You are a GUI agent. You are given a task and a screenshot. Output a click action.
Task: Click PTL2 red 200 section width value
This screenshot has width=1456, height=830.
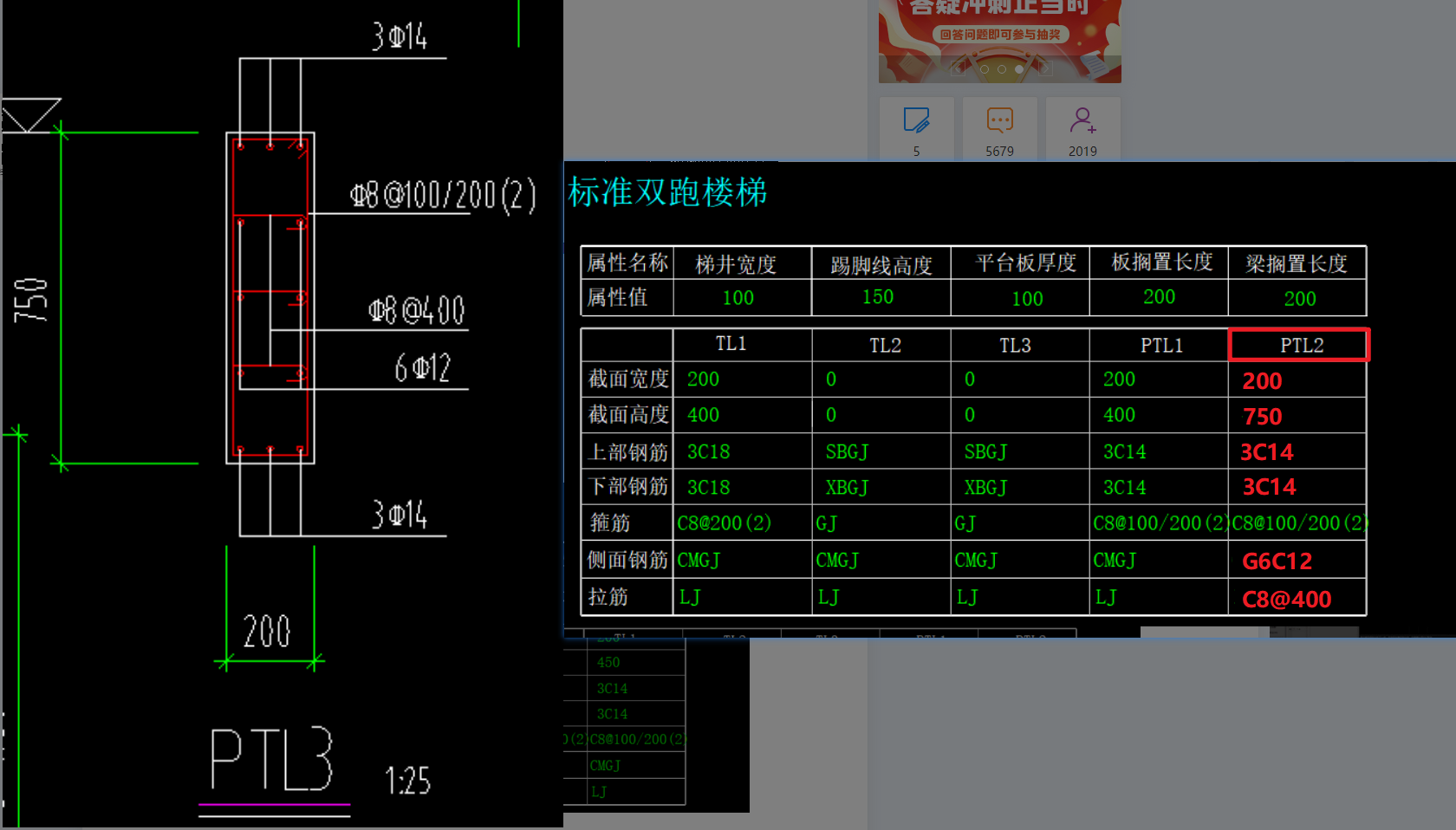click(x=1262, y=381)
